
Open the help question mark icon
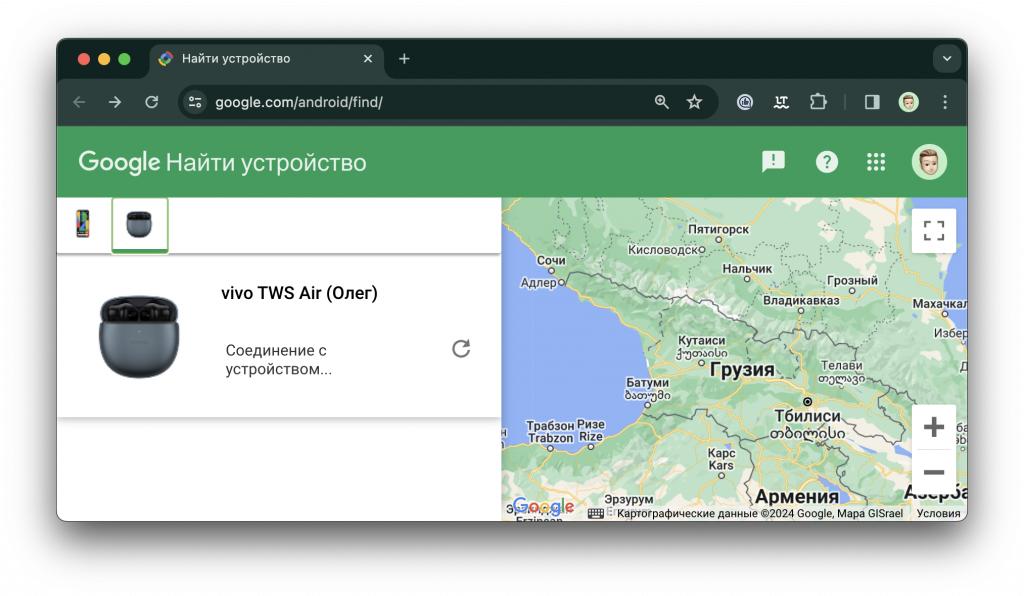pyautogui.click(x=826, y=162)
